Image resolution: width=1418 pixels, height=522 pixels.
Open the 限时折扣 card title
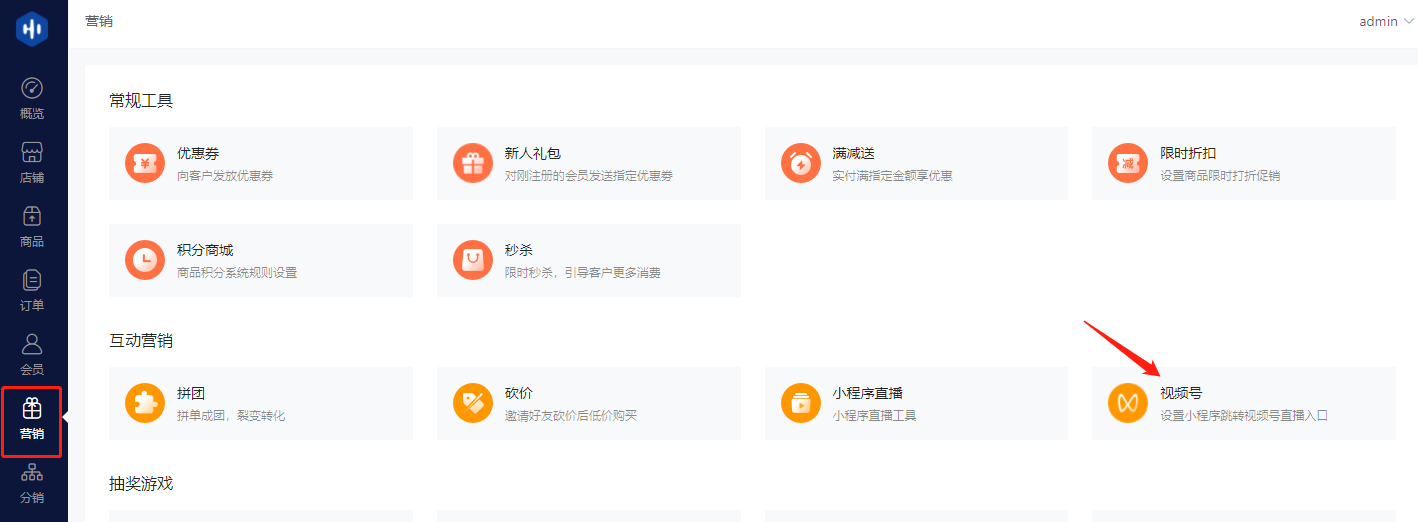click(x=1188, y=154)
